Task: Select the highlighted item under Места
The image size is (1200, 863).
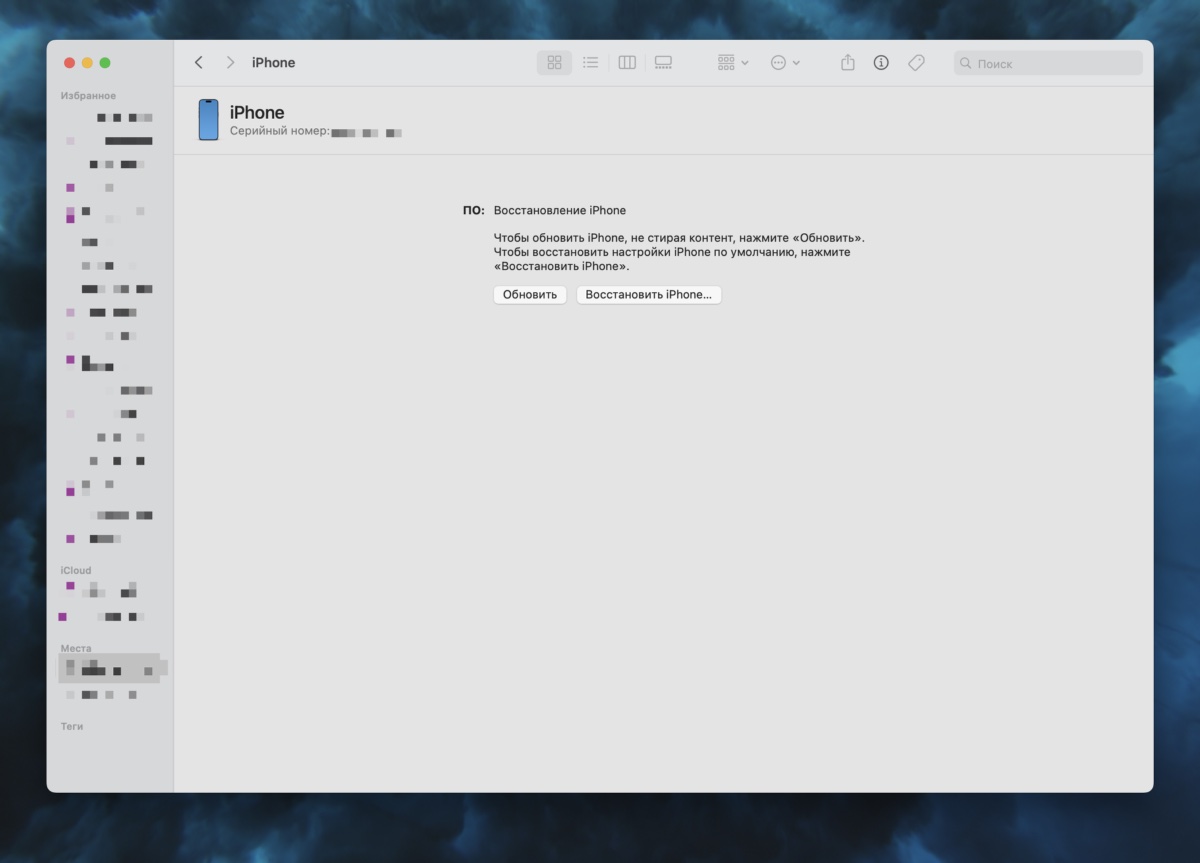Action: click(110, 669)
